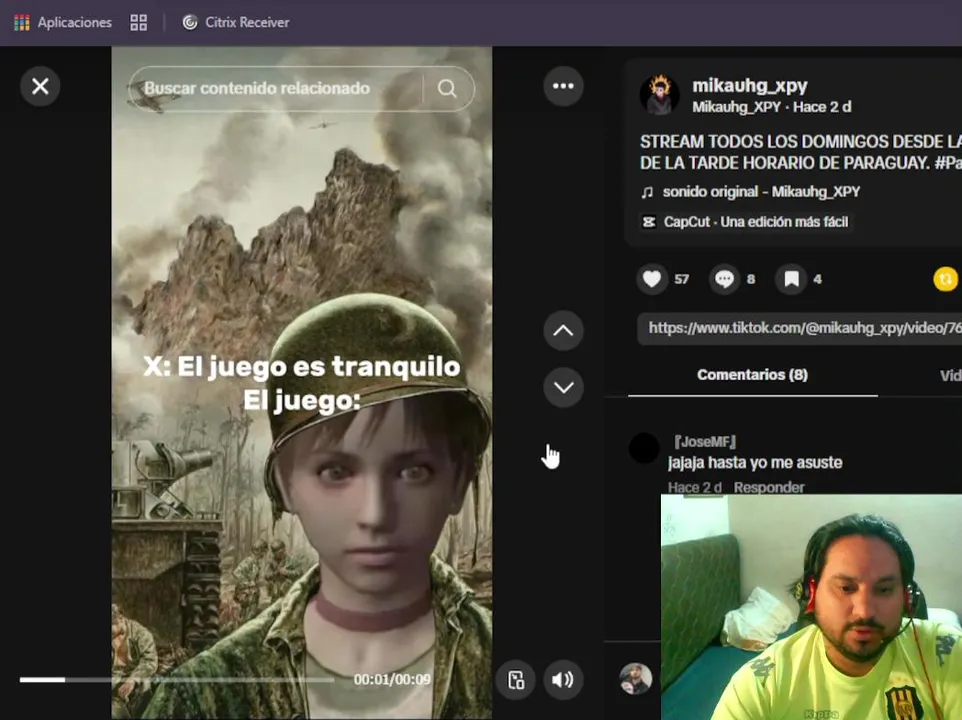Click the yellow repost share icon
962x720 pixels.
point(945,279)
